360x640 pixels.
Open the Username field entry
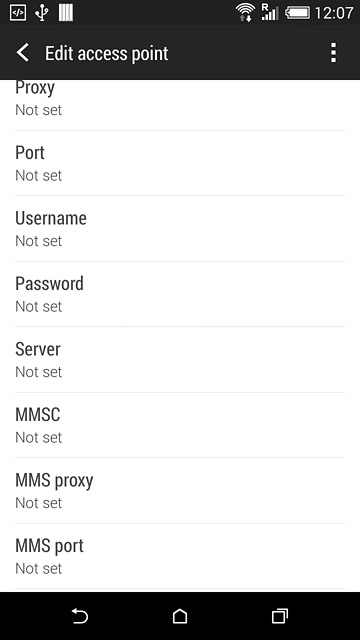click(x=180, y=229)
